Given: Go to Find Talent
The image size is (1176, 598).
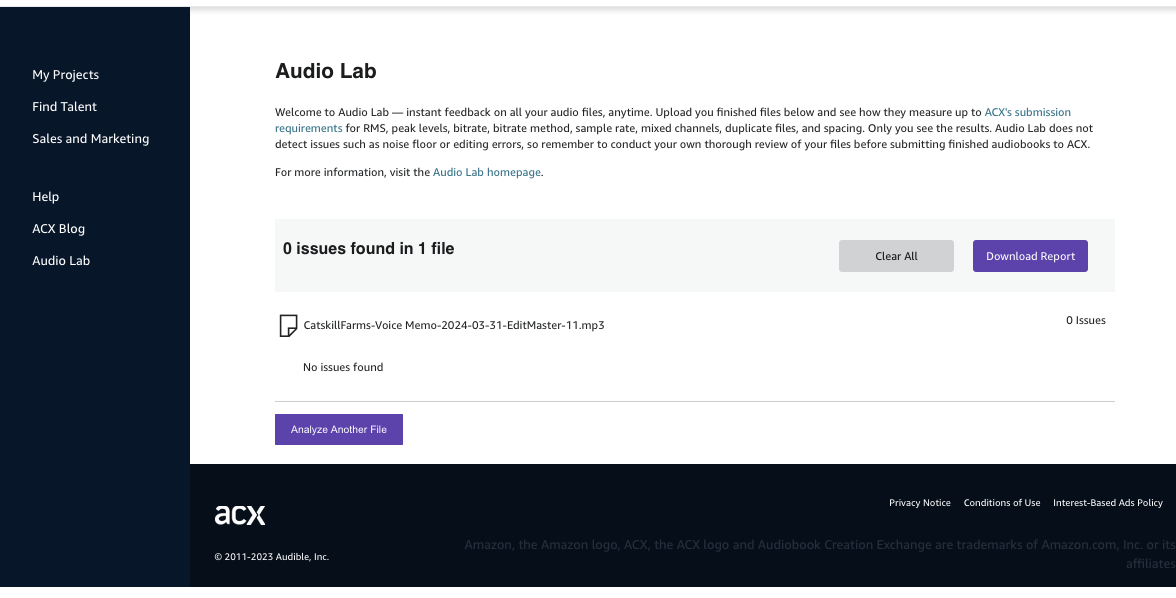Looking at the screenshot, I should (64, 107).
